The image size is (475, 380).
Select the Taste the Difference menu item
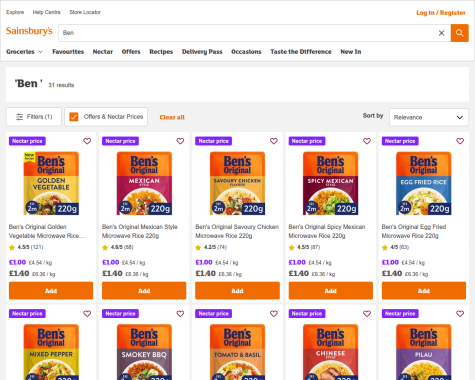(301, 52)
